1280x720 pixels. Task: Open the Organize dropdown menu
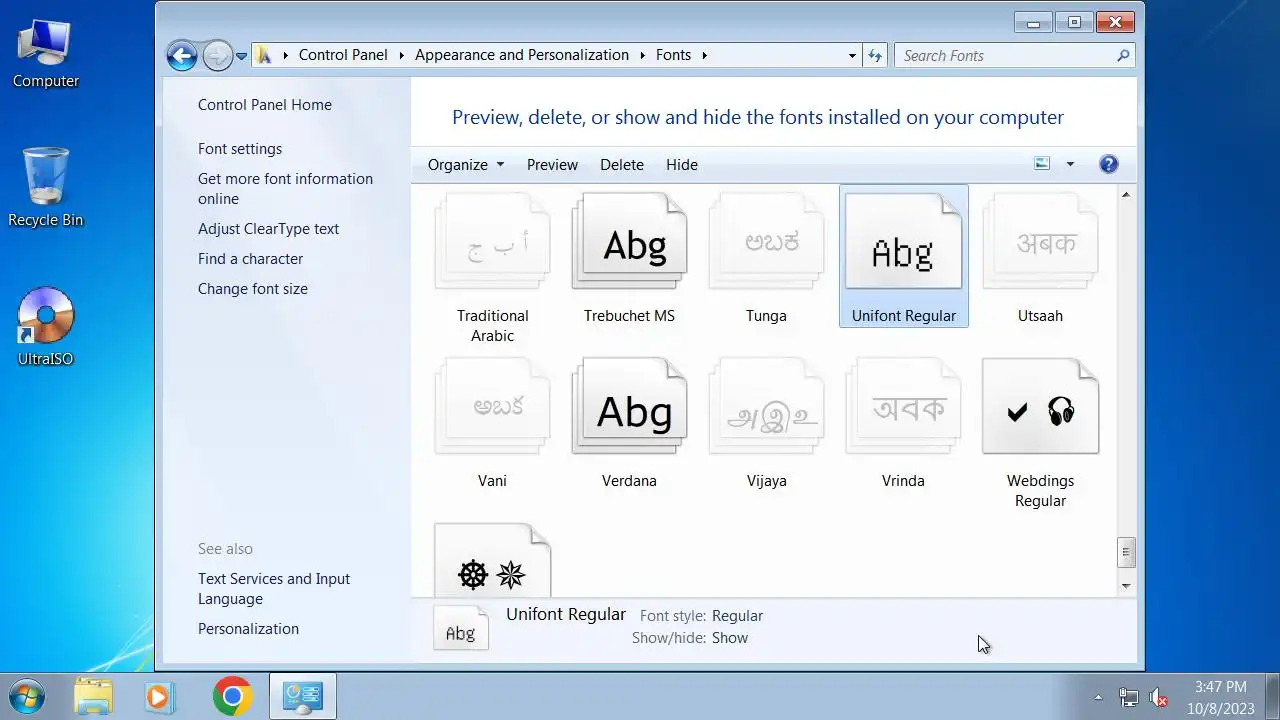click(466, 164)
